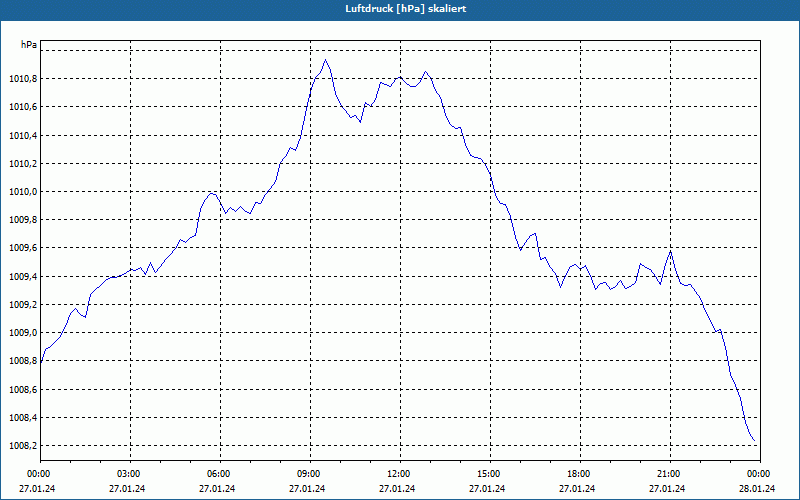This screenshot has height=500, width=800.
Task: Select the 1009,2 y-axis label
Action: click(22, 305)
